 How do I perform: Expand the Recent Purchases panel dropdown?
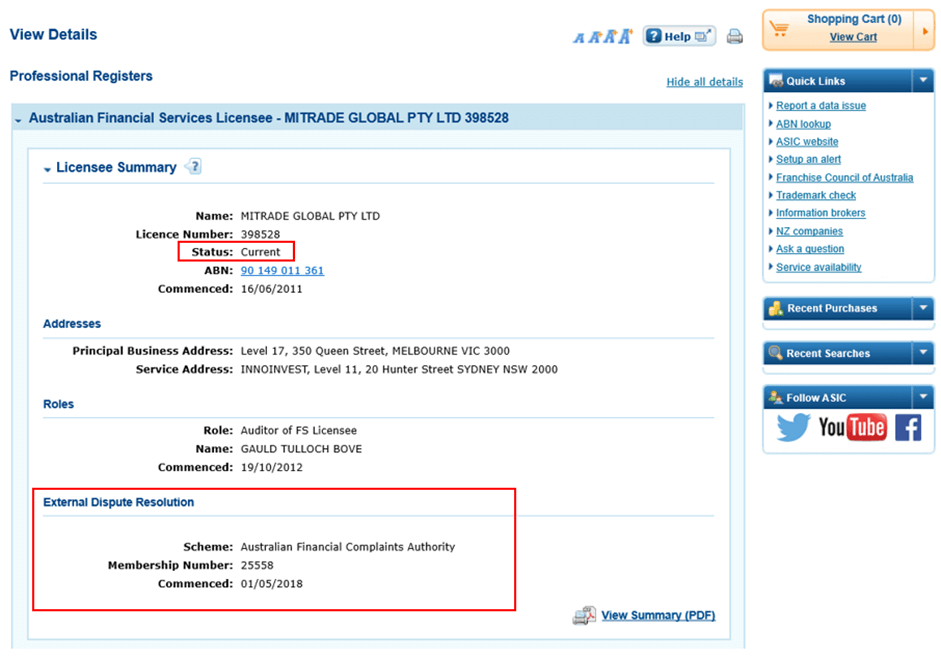(922, 308)
